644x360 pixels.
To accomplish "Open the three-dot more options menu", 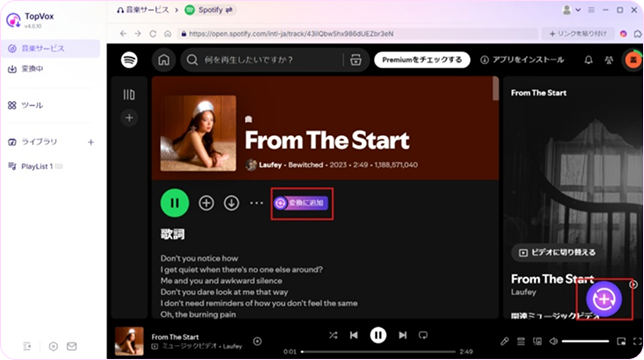I will (x=256, y=203).
